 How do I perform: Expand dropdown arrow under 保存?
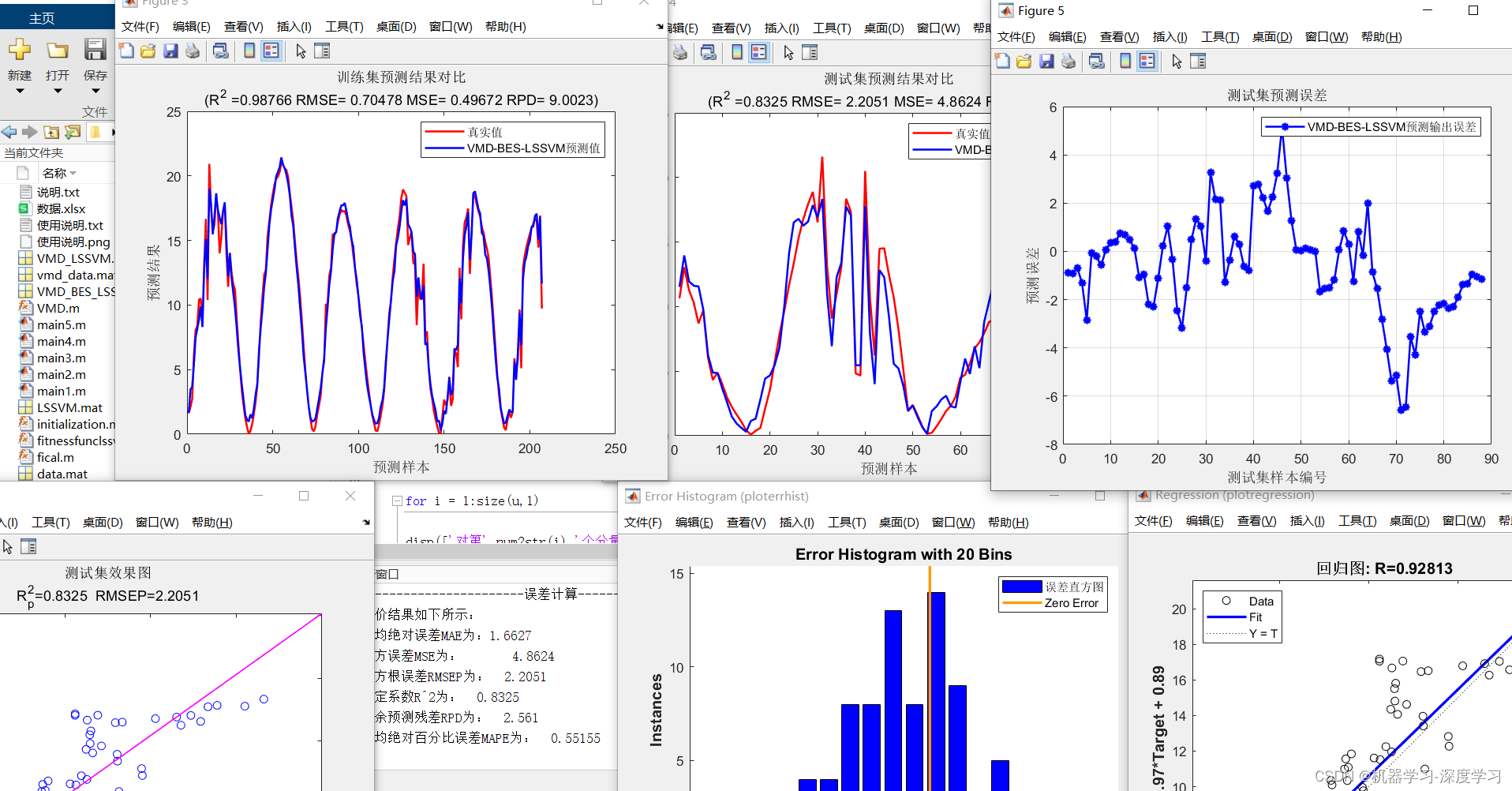(95, 91)
